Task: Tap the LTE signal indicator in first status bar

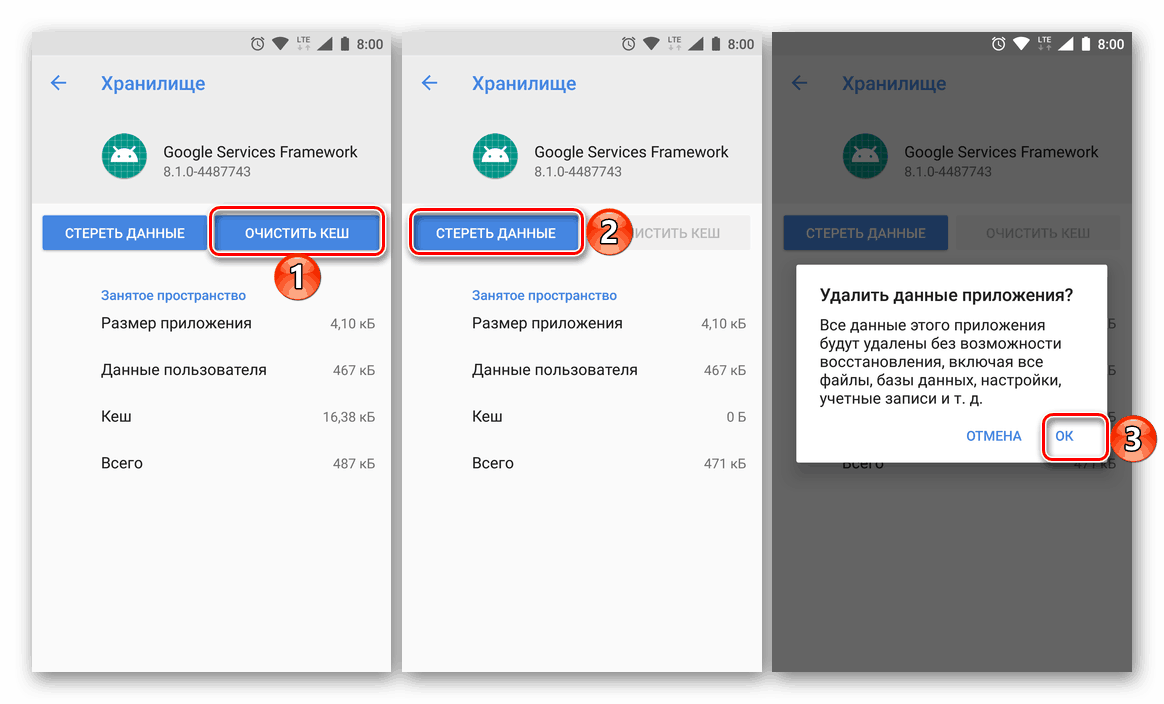Action: [x=304, y=43]
